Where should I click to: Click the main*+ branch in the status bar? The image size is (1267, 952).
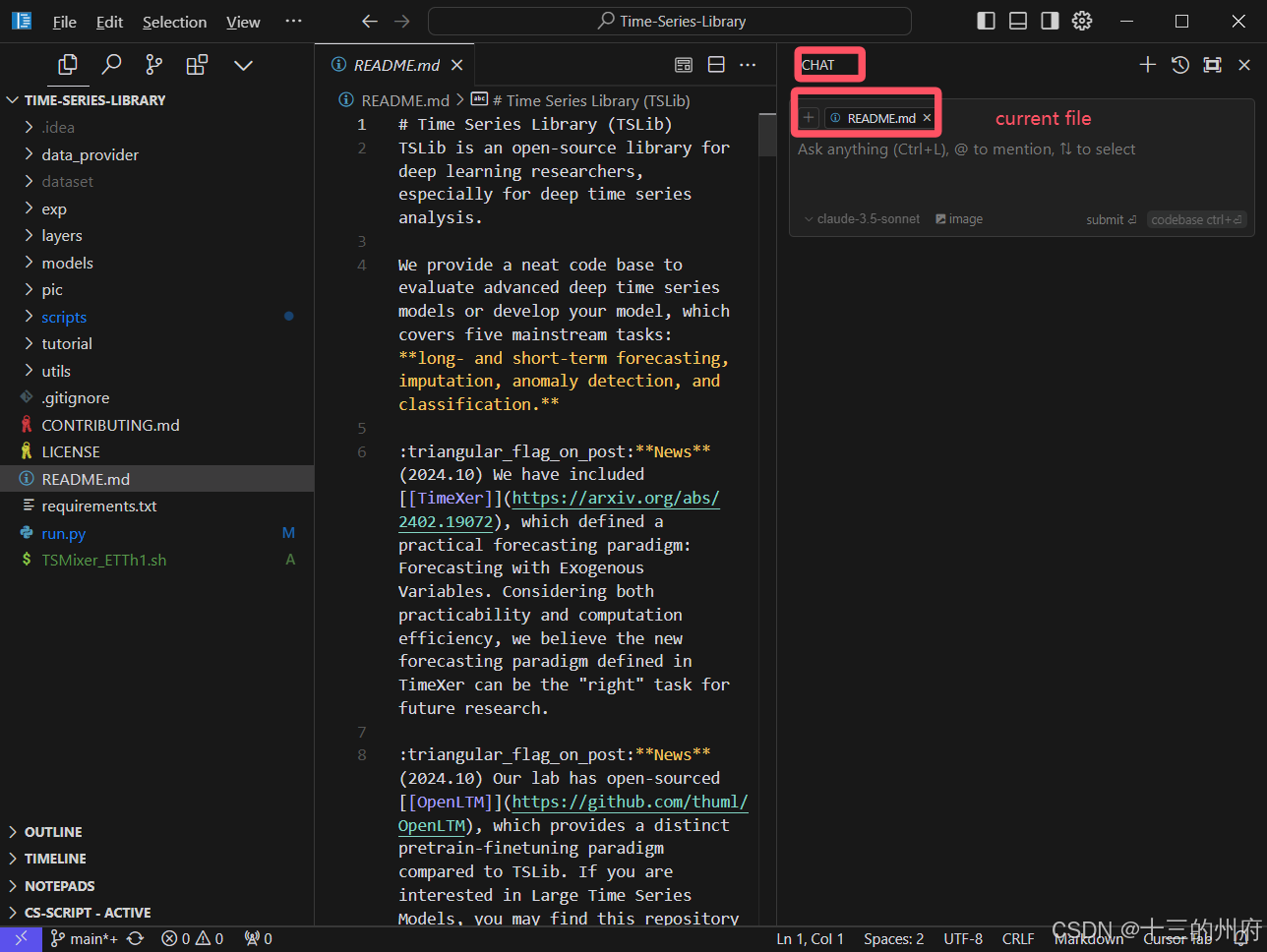(x=85, y=939)
